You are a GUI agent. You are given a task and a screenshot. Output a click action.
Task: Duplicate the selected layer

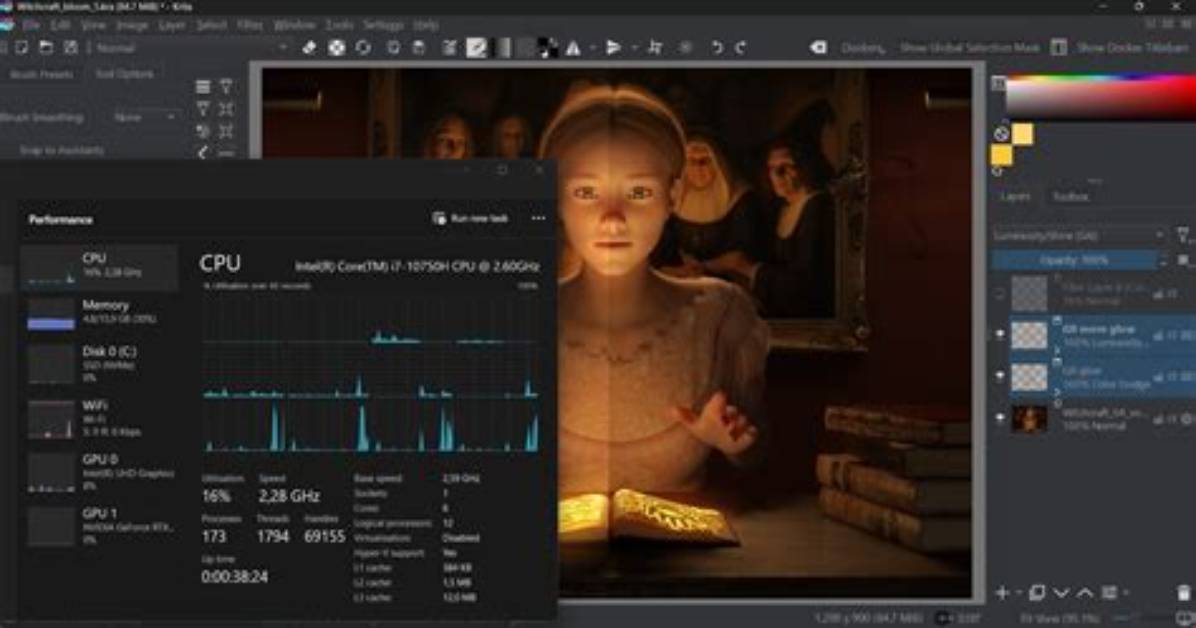1037,593
